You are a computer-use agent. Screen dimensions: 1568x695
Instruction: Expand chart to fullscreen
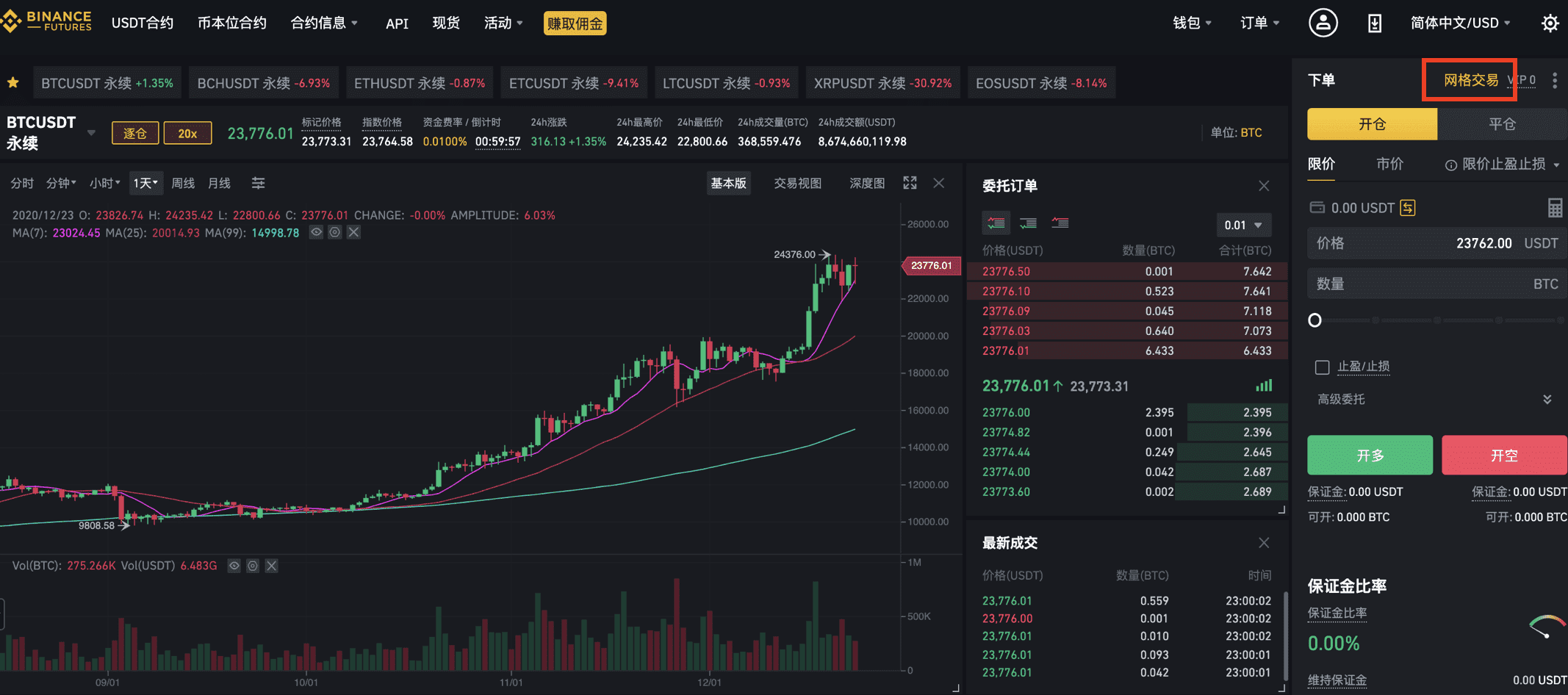910,183
